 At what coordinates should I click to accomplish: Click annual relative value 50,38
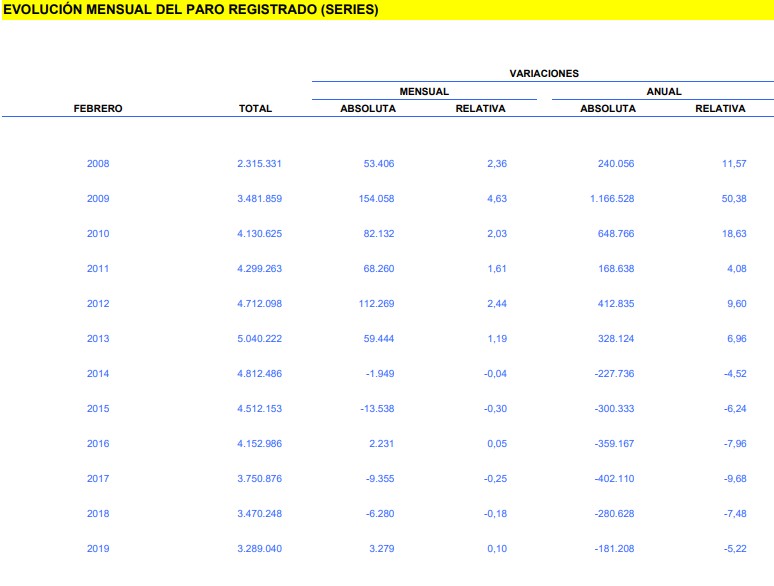(x=734, y=199)
